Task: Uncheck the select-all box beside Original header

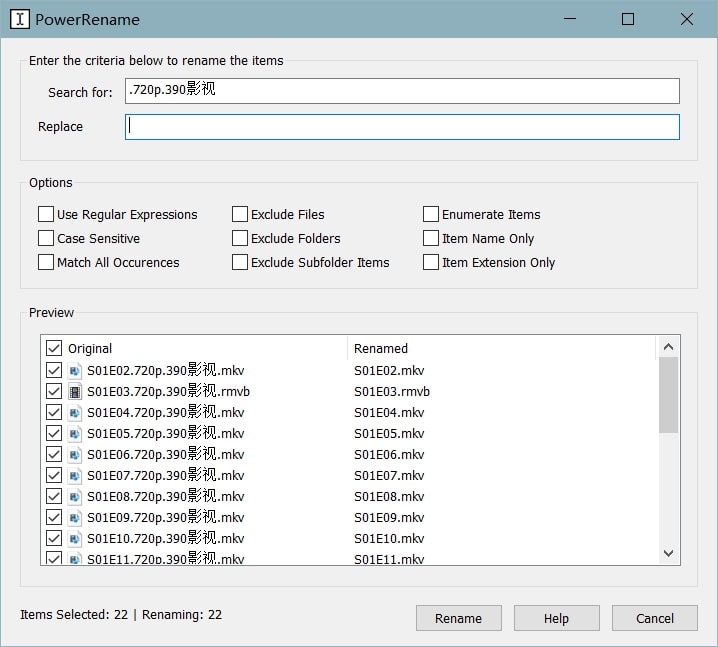Action: point(54,348)
